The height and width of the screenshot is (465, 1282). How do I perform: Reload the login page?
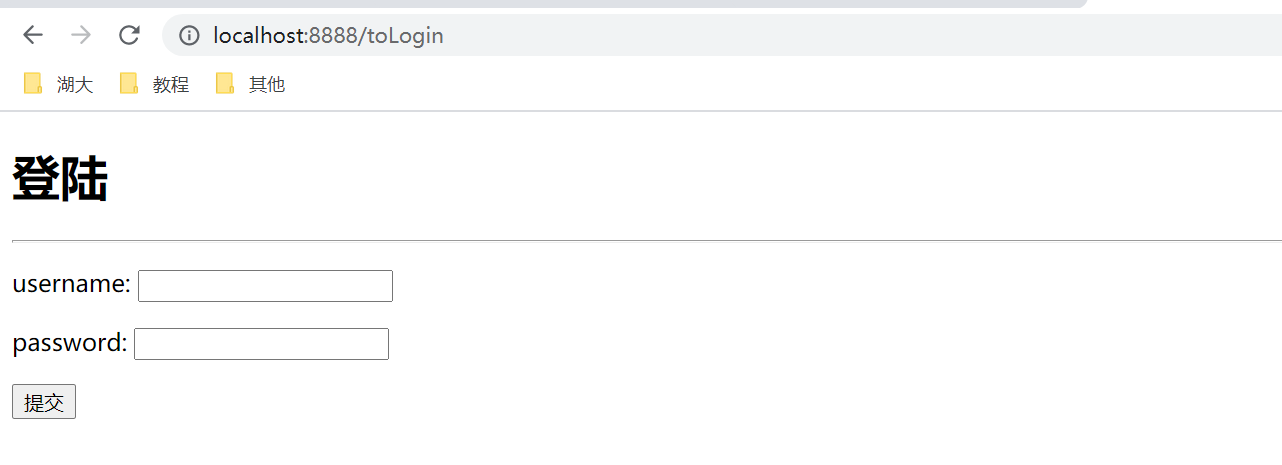[129, 36]
